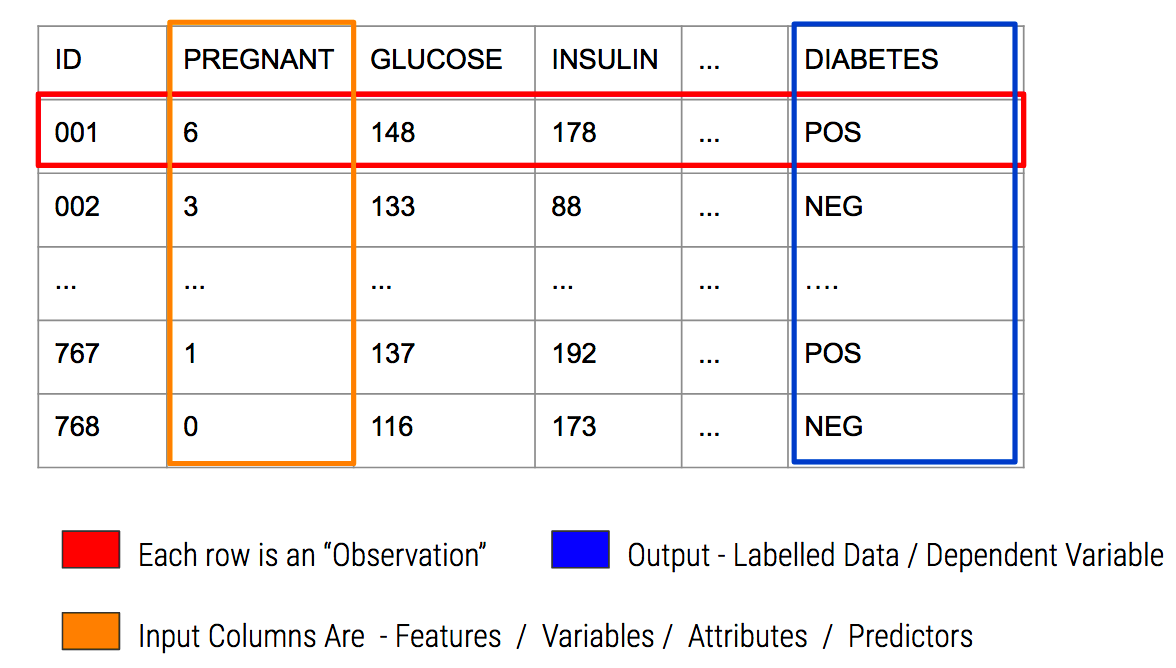Click the NEG diabetes value in row 768
Viewport: 1176px width, 668px height.
(834, 427)
